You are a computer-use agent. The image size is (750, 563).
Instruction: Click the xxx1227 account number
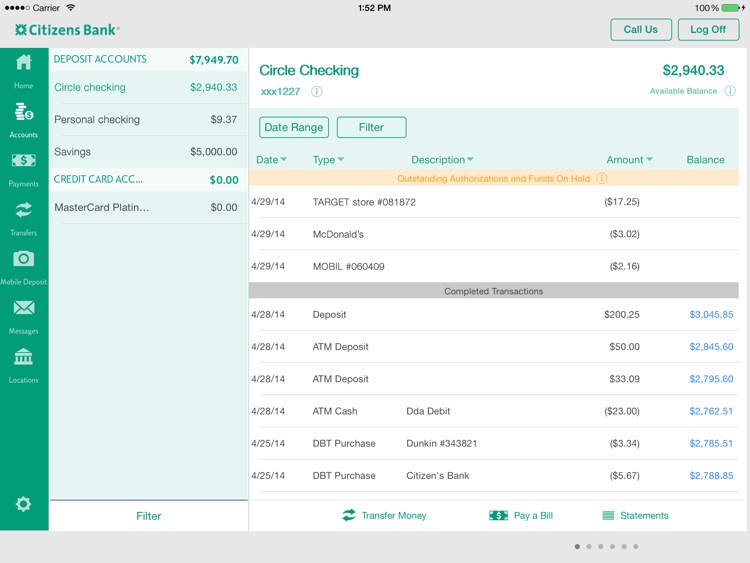280,91
